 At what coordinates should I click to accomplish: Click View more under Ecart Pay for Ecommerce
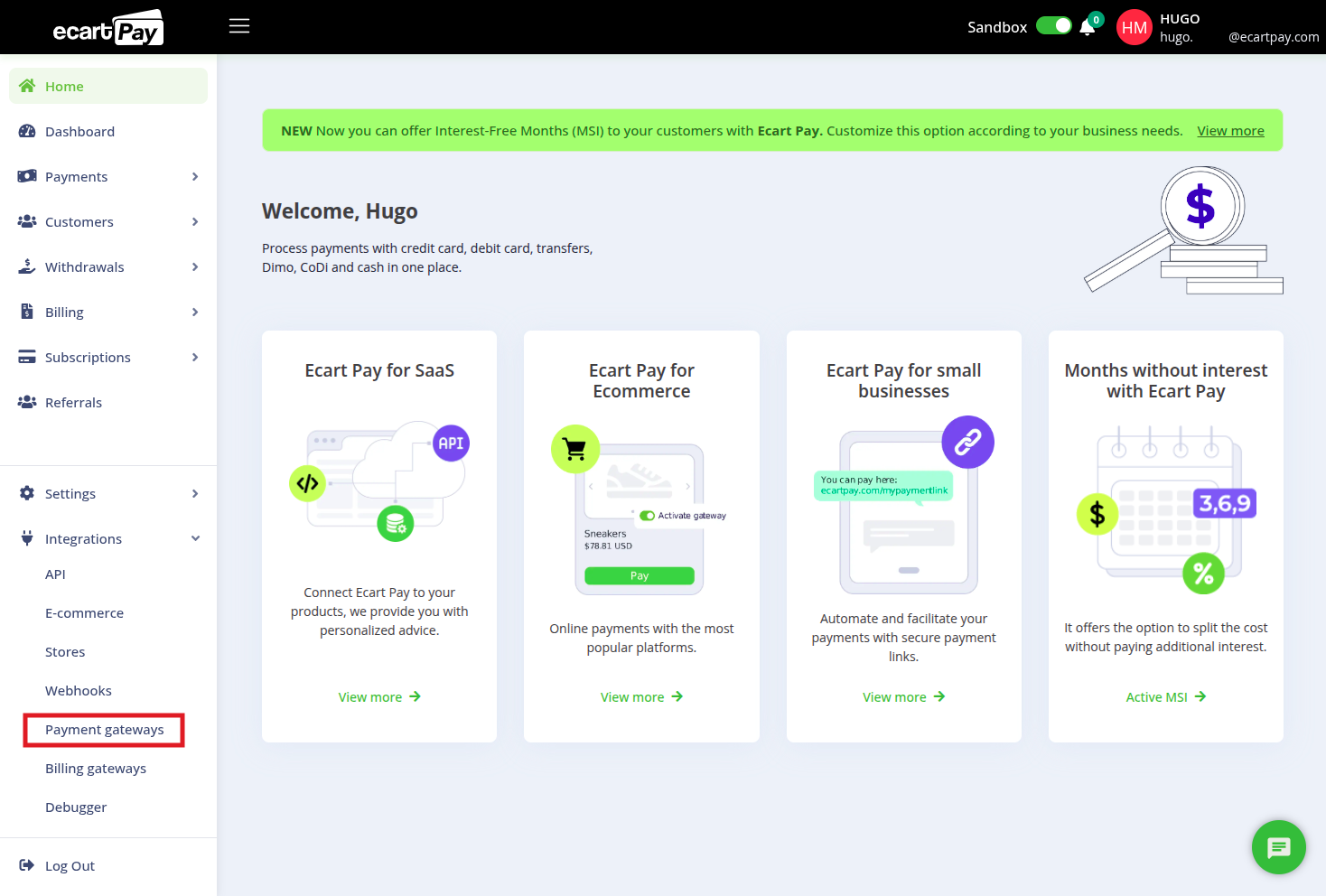(x=641, y=697)
